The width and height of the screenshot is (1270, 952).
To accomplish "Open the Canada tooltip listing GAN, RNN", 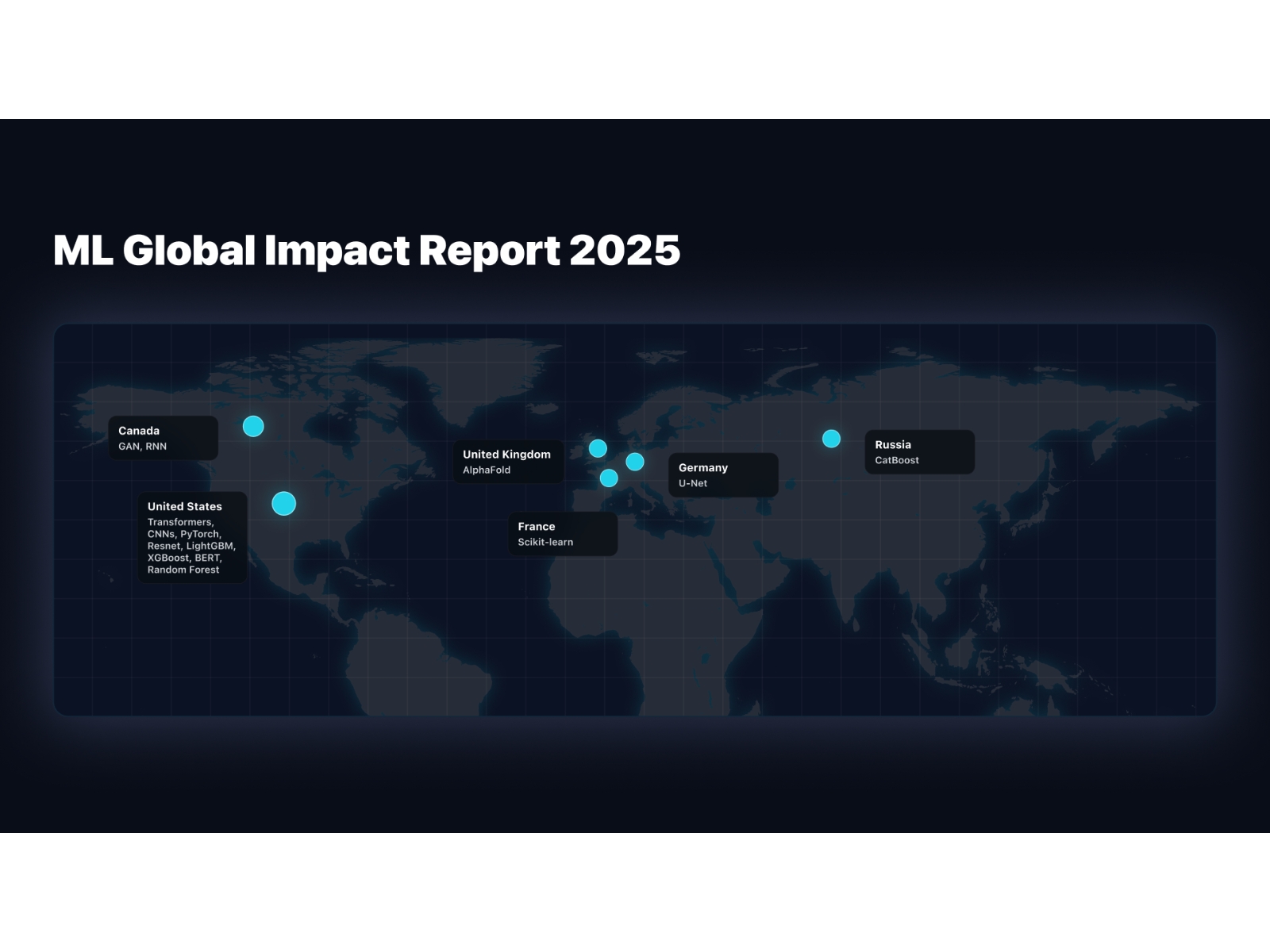I will coord(163,437).
